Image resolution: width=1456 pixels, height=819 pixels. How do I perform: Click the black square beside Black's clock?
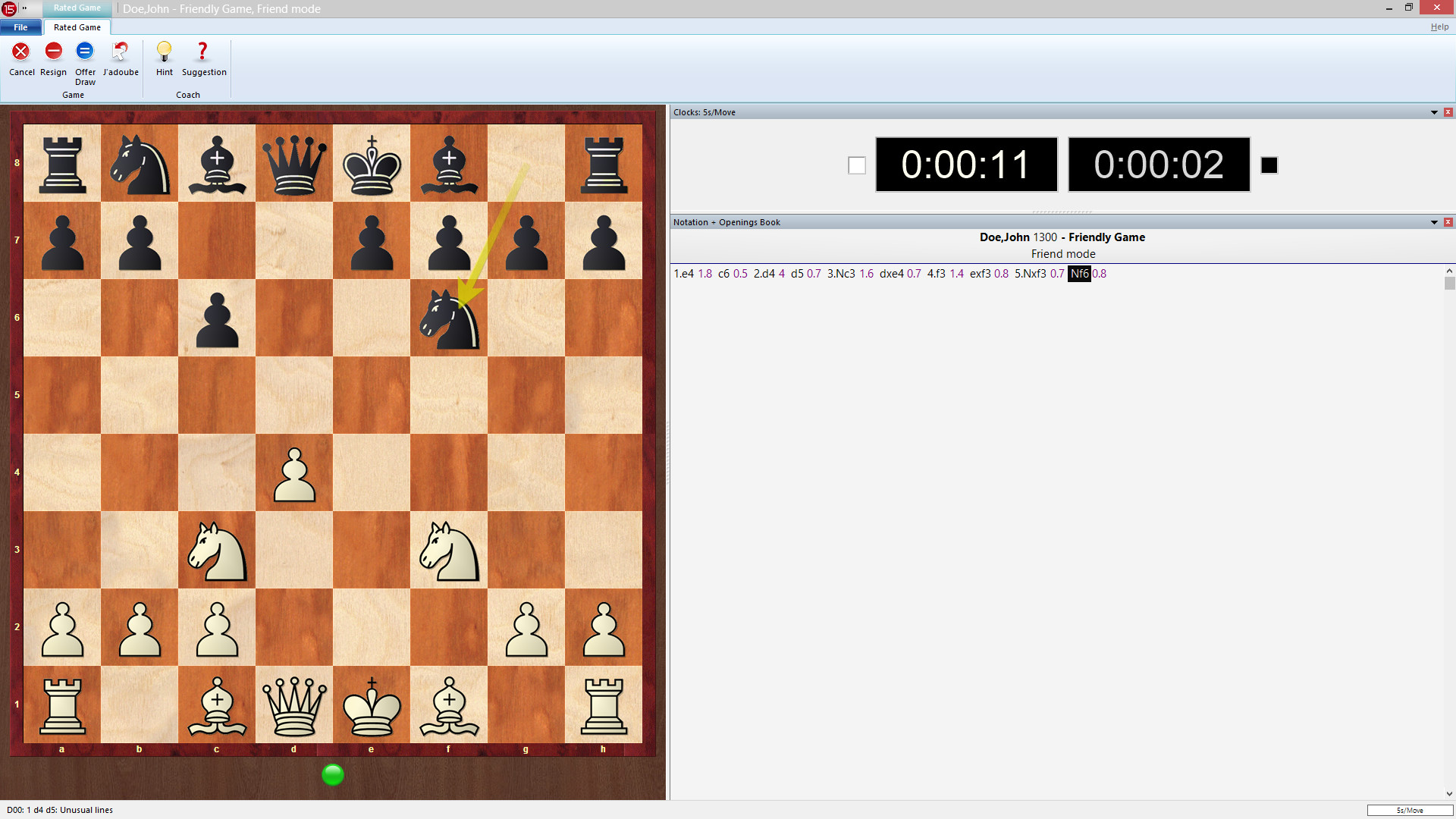(1269, 164)
